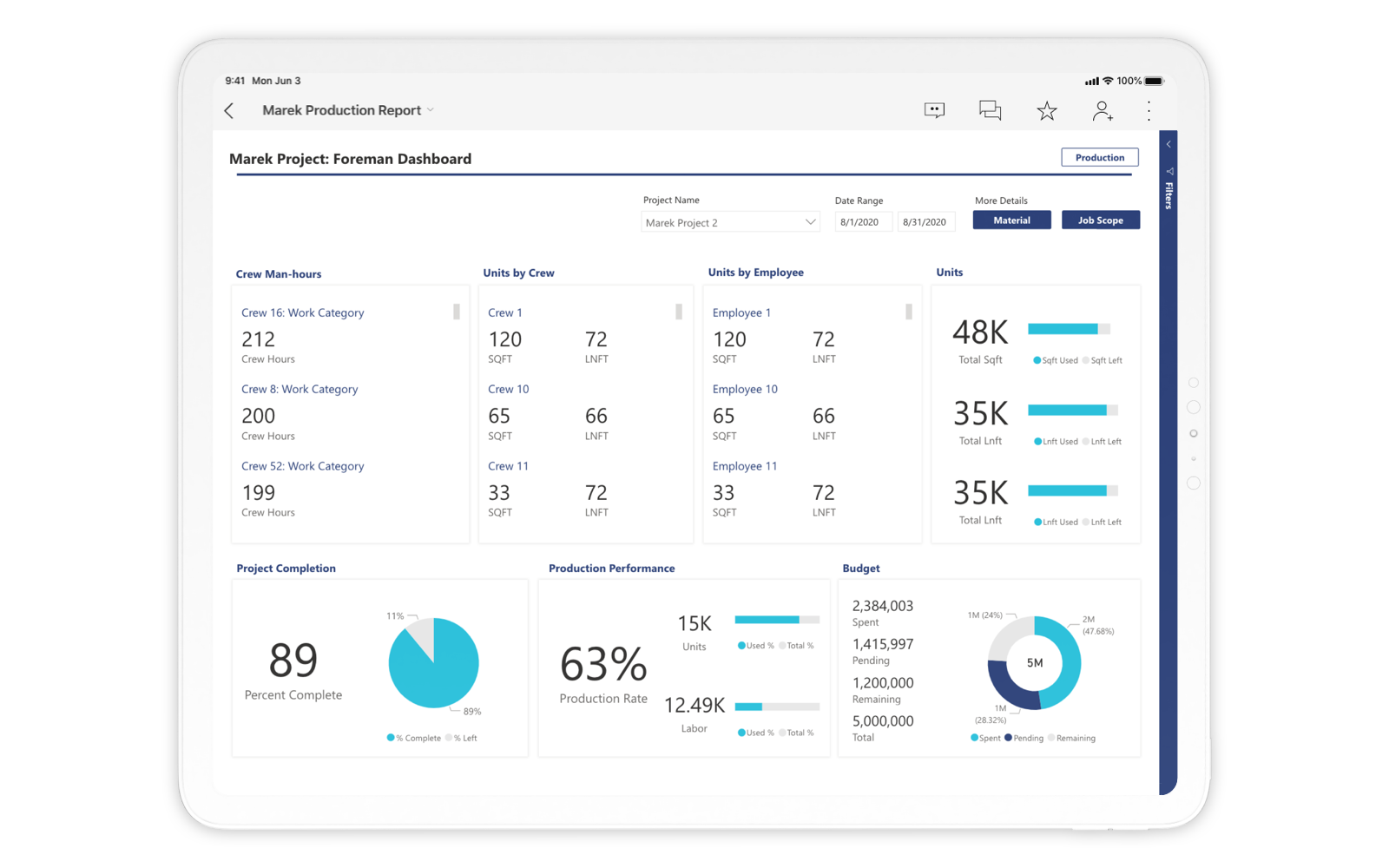Screen dimensions: 1389x868
Task: Click the Marek Project: Foreman Dashboard title
Action: tap(351, 159)
